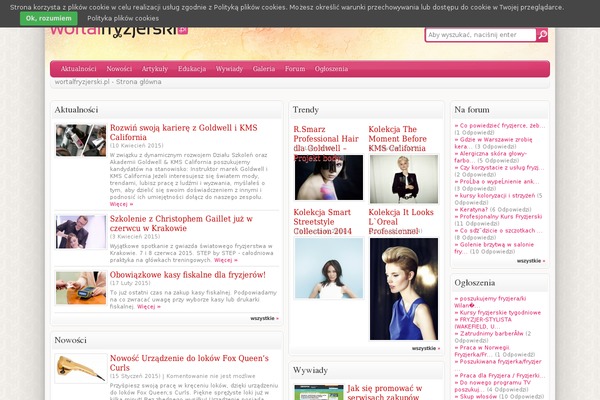
Task: Open interview Jak się promować w serwisach zakupów
Action: pyautogui.click(x=385, y=393)
